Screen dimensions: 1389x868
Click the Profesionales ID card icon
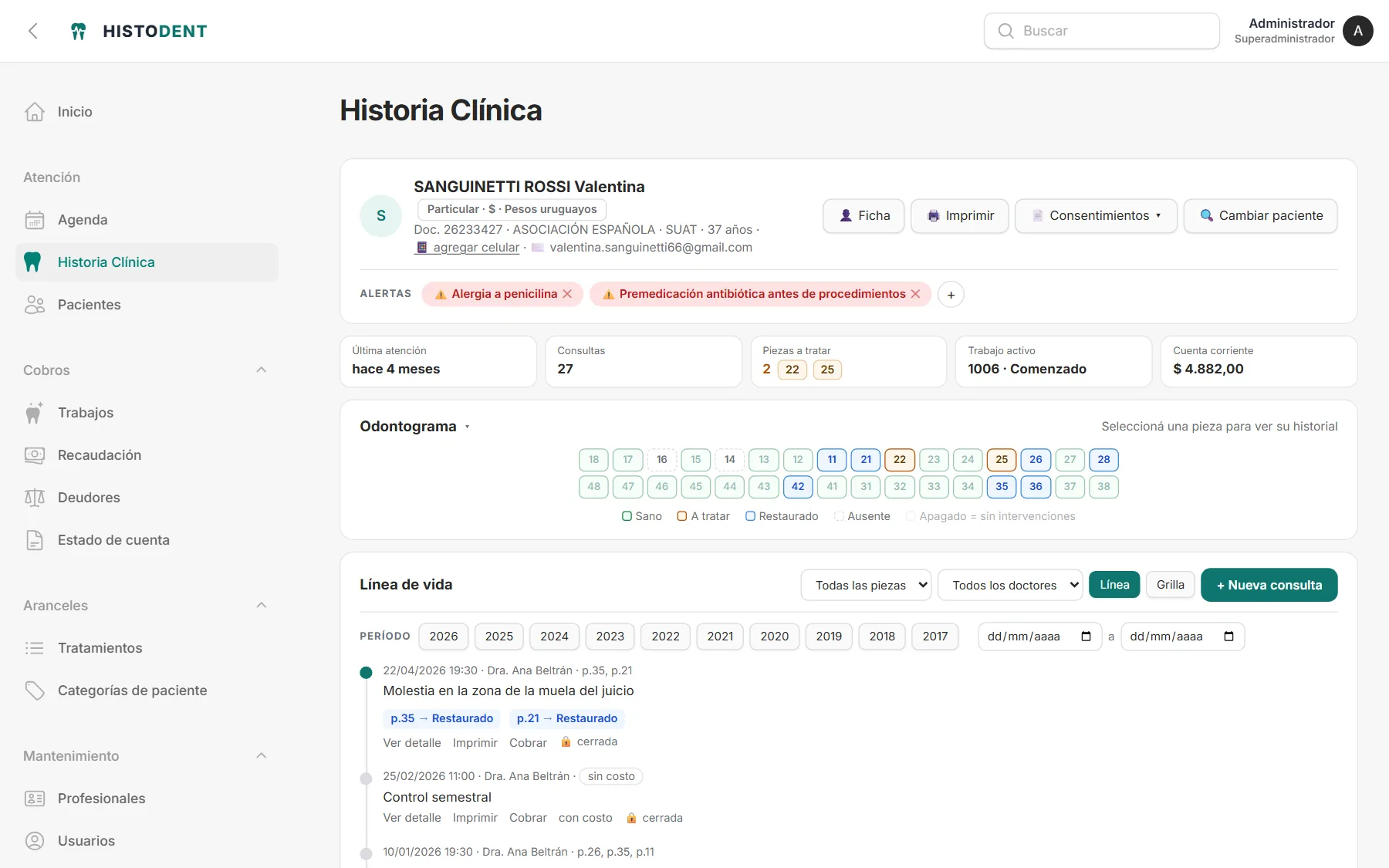[35, 799]
